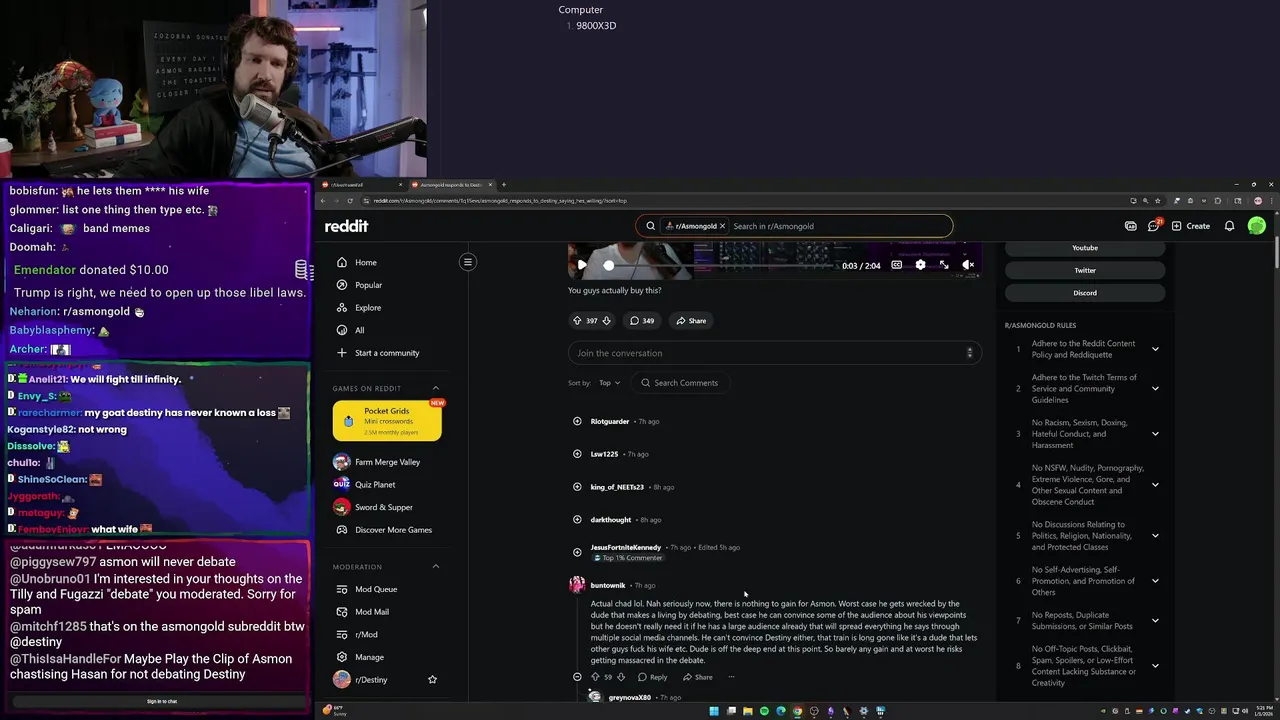The image size is (1280, 720).
Task: Expand Riotguarder's collapsed comment
Action: tap(577, 421)
